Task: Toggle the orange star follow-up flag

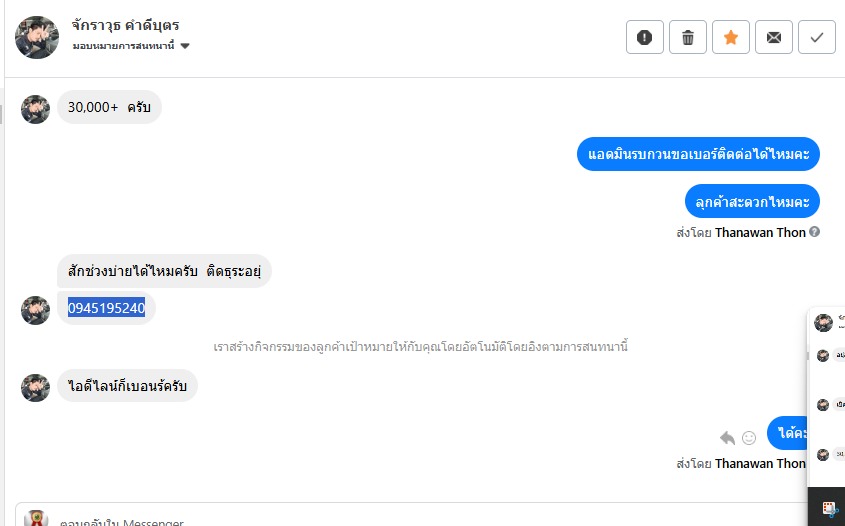Action: (731, 37)
